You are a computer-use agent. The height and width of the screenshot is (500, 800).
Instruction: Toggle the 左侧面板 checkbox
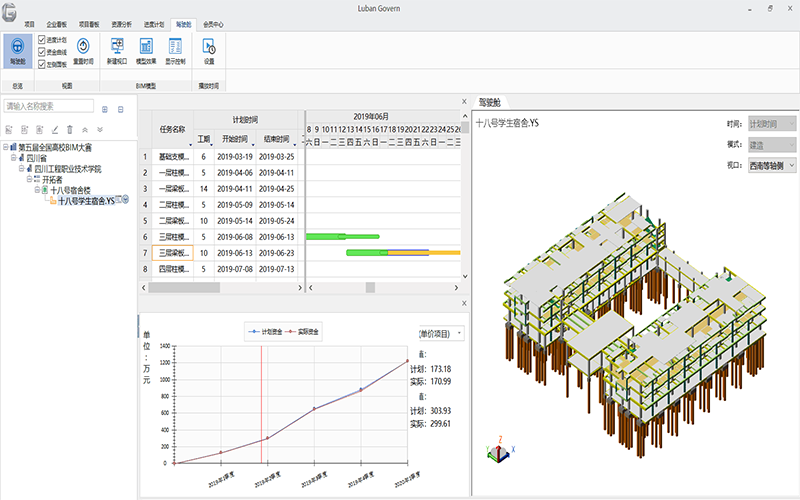[42, 64]
